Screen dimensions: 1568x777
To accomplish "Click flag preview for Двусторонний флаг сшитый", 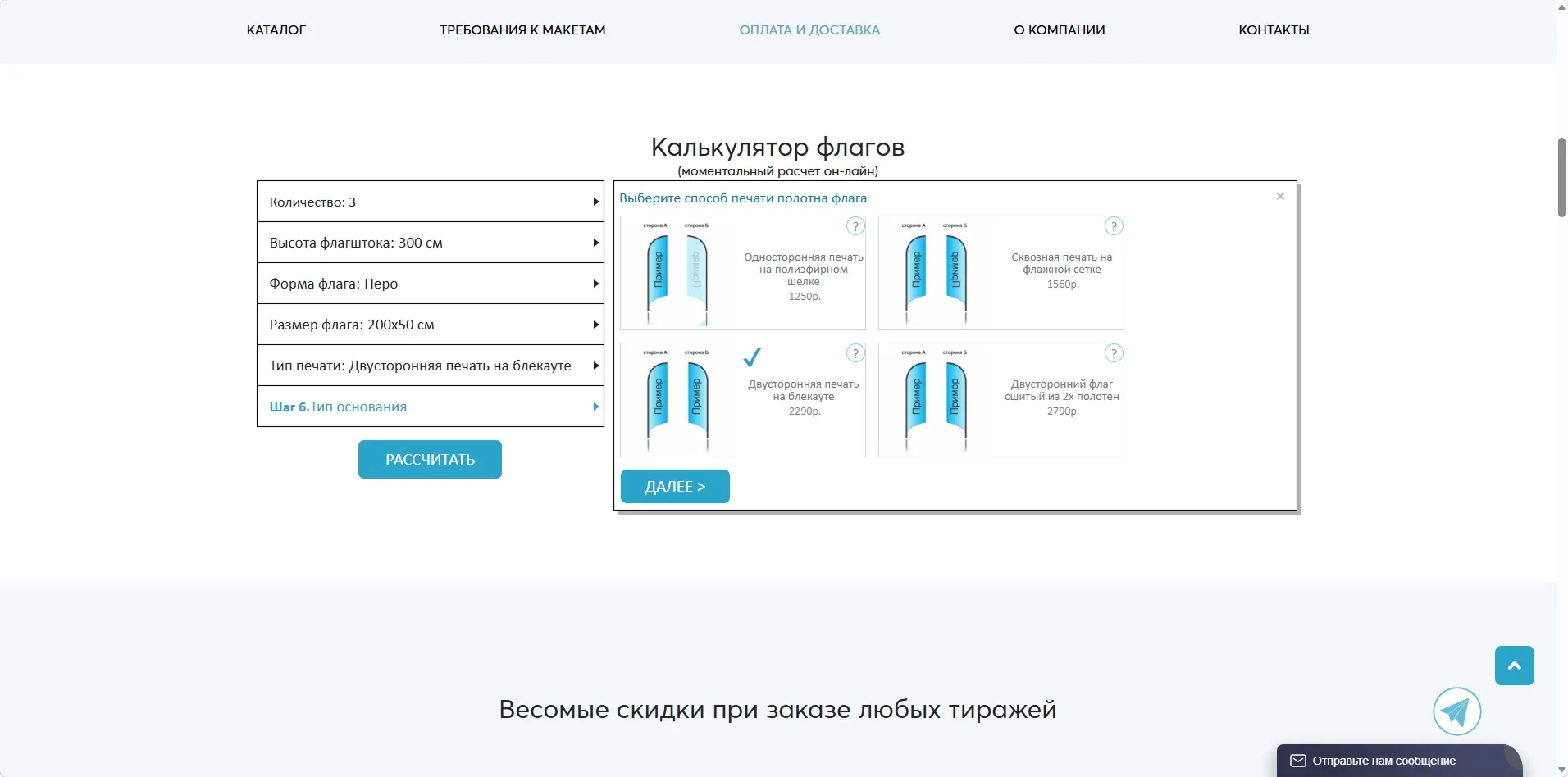I will pos(935,401).
